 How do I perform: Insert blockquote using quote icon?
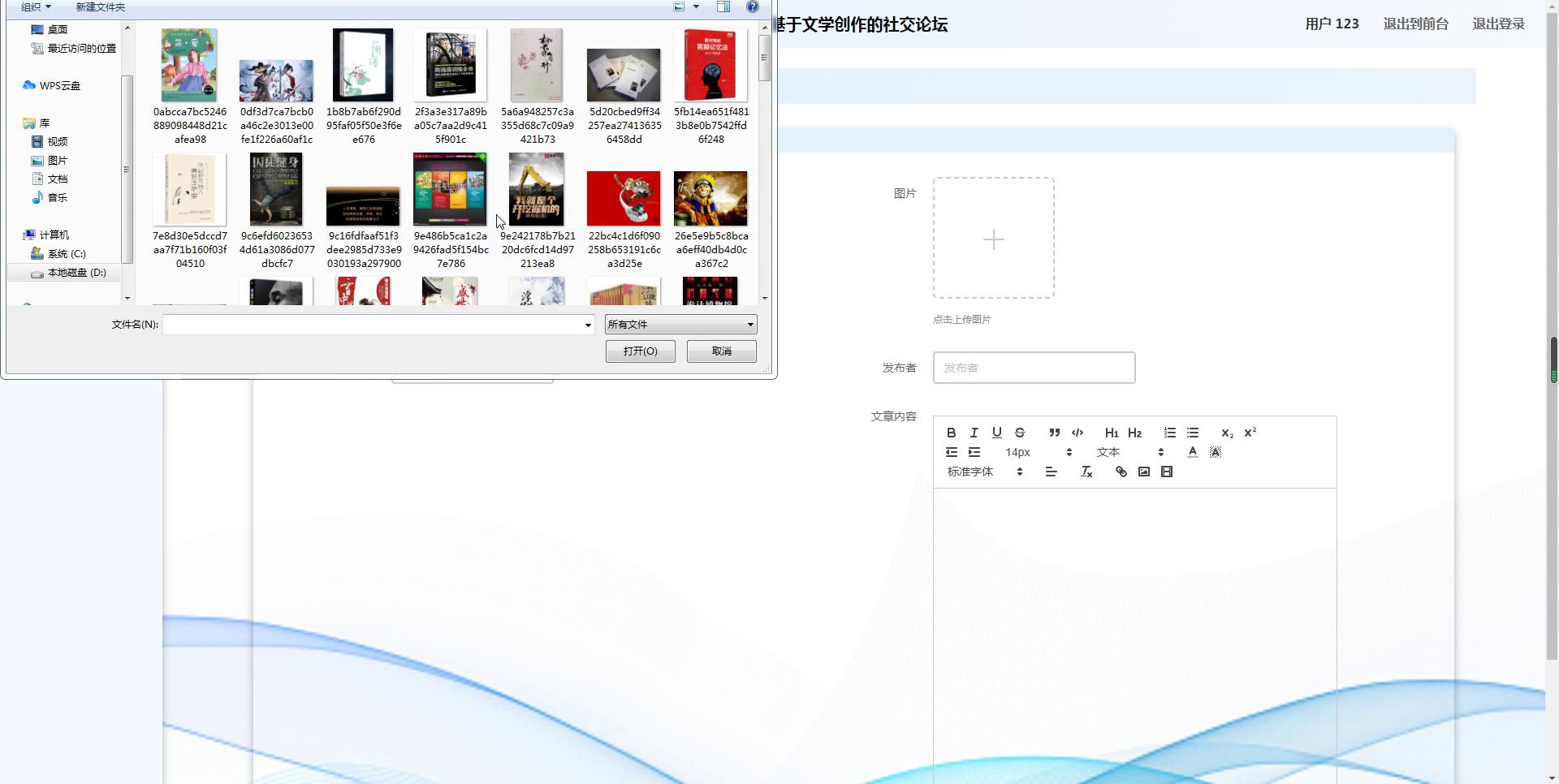click(x=1054, y=433)
